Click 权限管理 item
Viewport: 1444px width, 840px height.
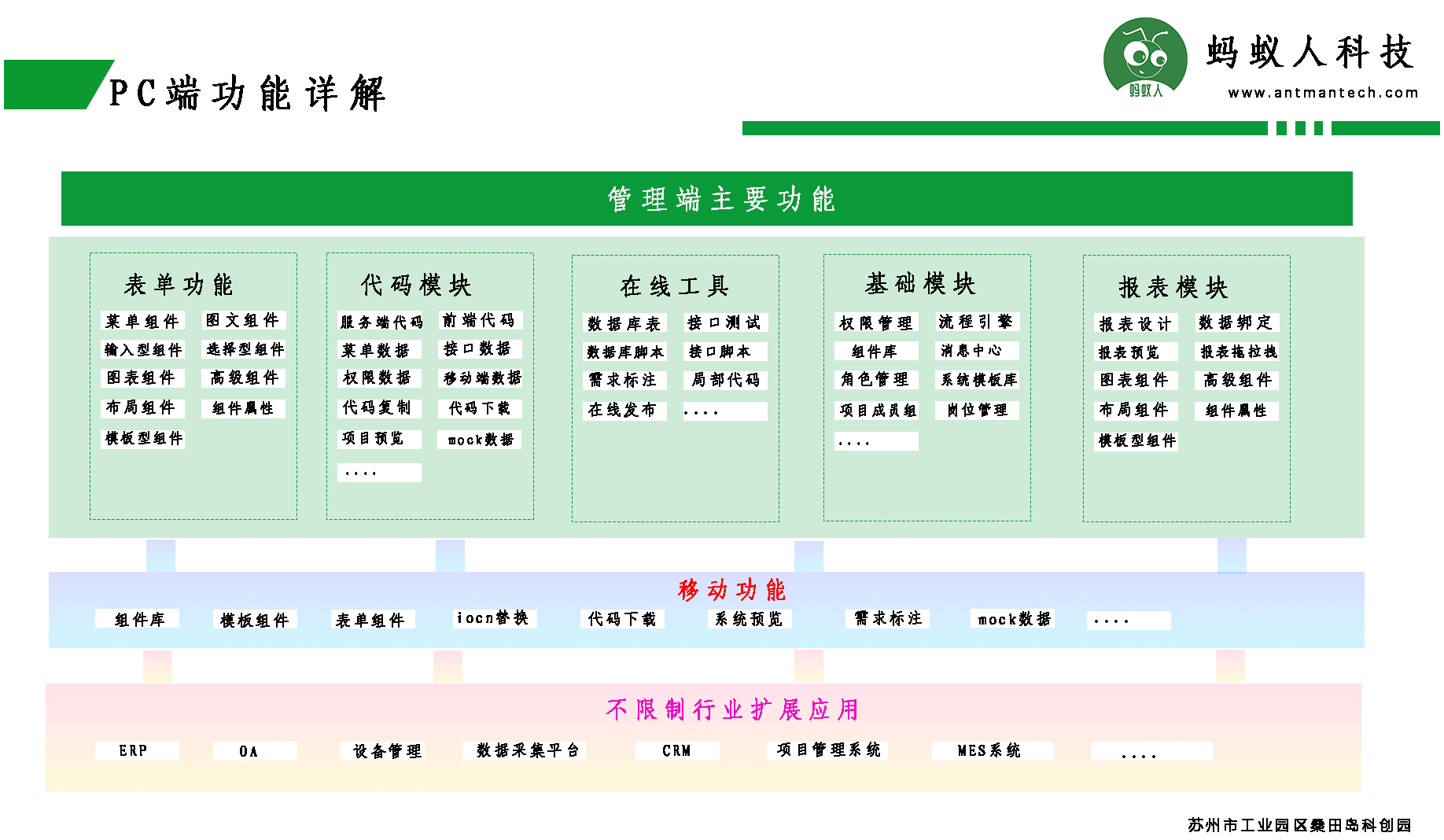[x=875, y=322]
